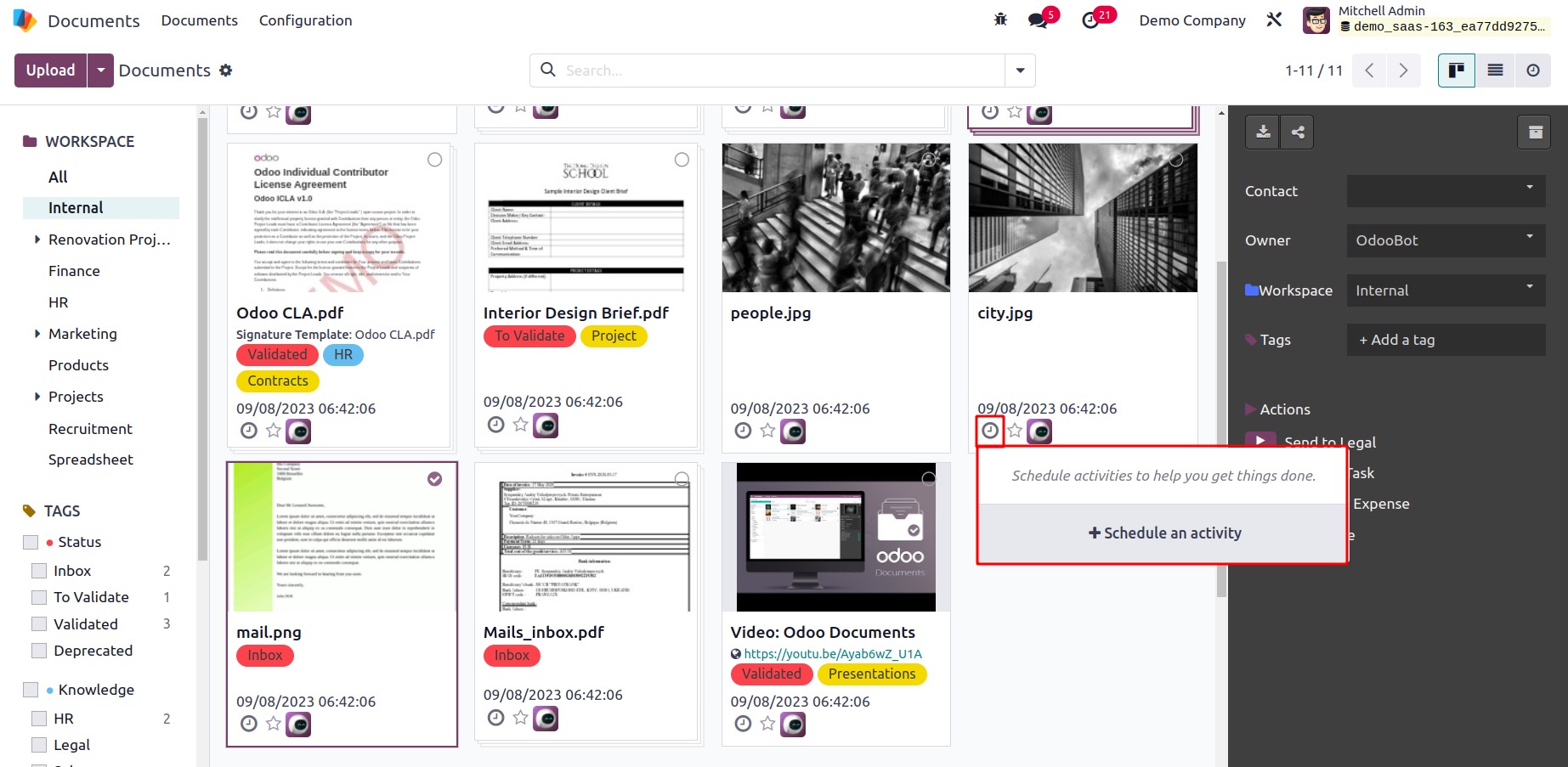Click the share icon in side panel
Screen dimensions: 1568x767
(1298, 132)
